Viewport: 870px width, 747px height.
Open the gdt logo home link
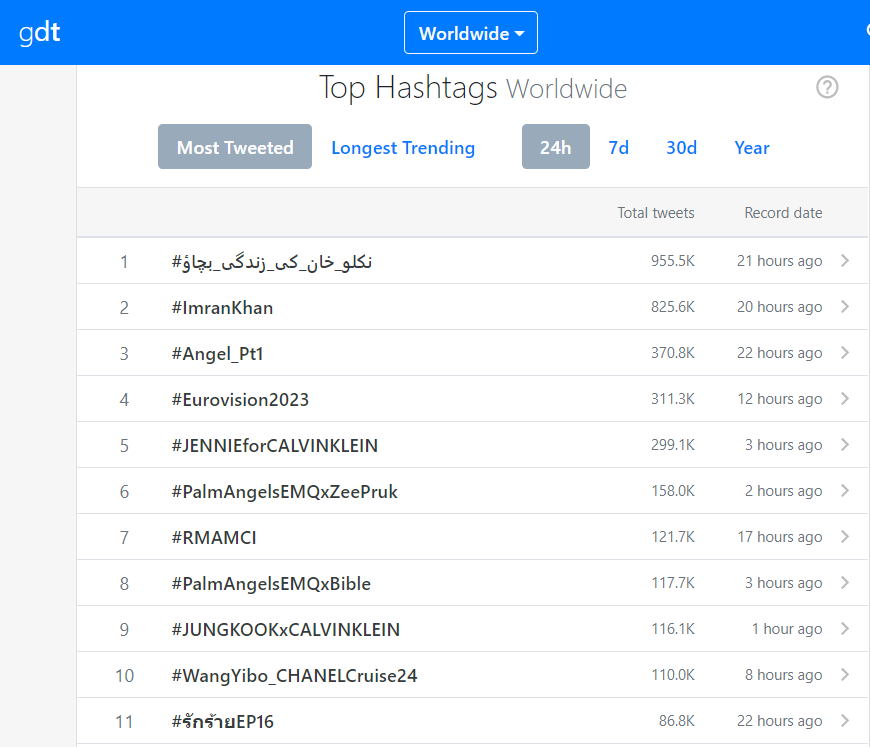[39, 32]
